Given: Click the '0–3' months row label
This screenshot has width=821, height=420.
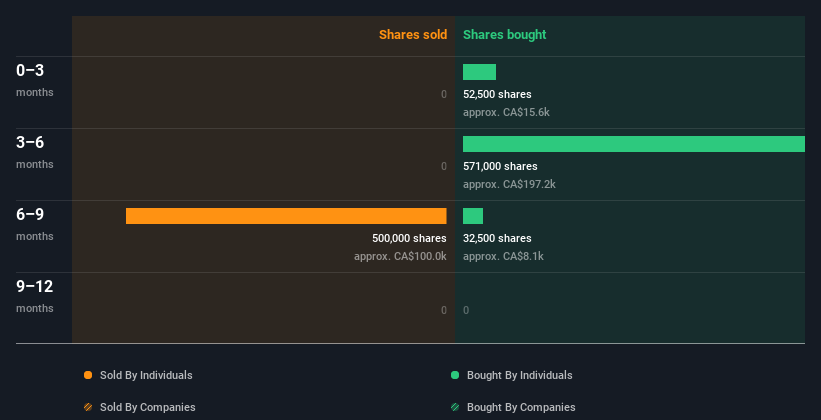Looking at the screenshot, I should [30, 70].
